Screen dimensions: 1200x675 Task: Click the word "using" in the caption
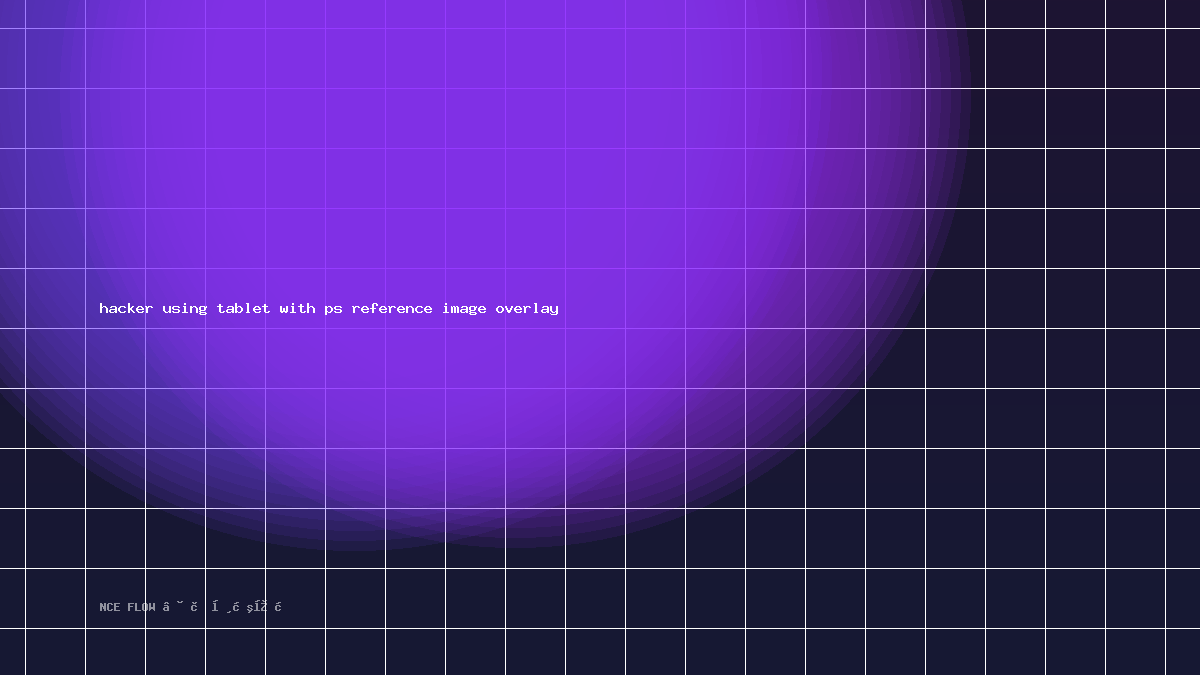pyautogui.click(x=185, y=309)
